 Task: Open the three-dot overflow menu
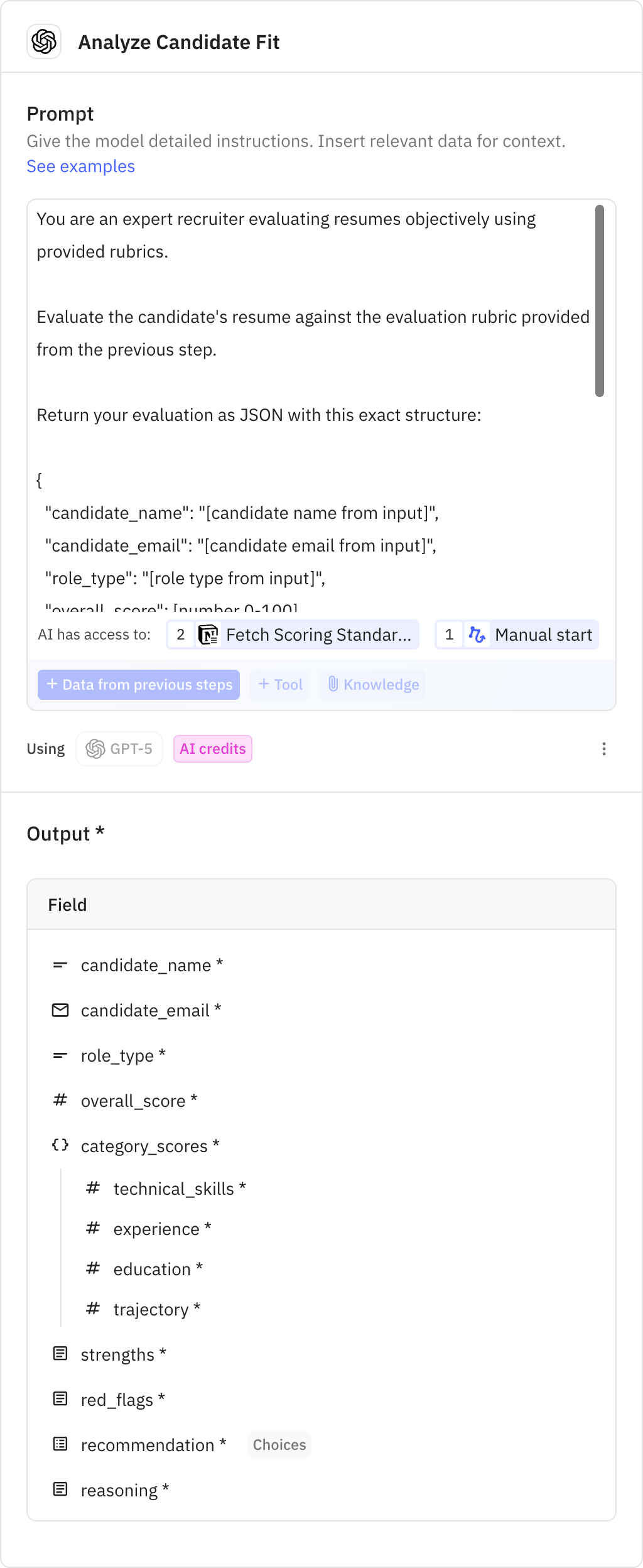(603, 748)
